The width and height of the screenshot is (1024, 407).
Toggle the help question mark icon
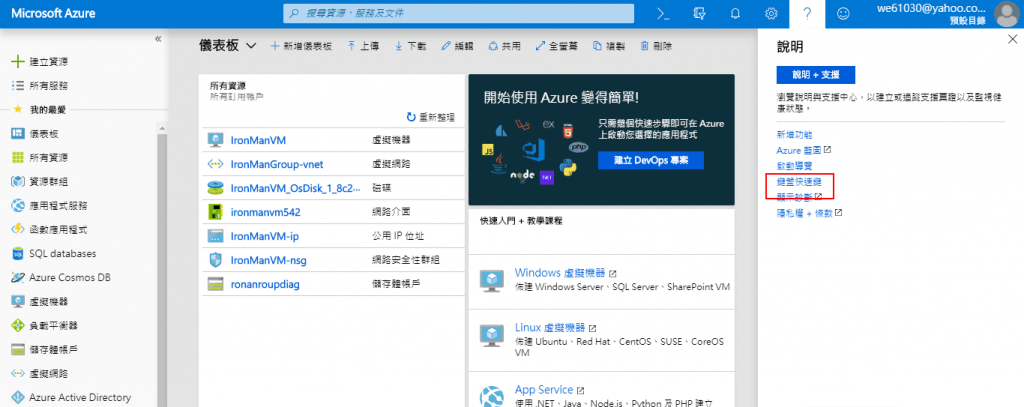tap(807, 13)
